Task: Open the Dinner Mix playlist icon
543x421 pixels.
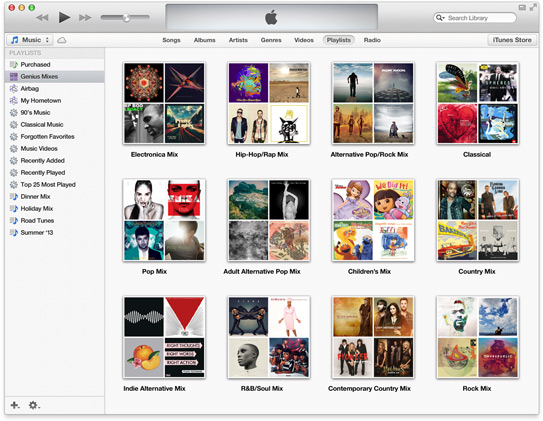Action: (14, 196)
